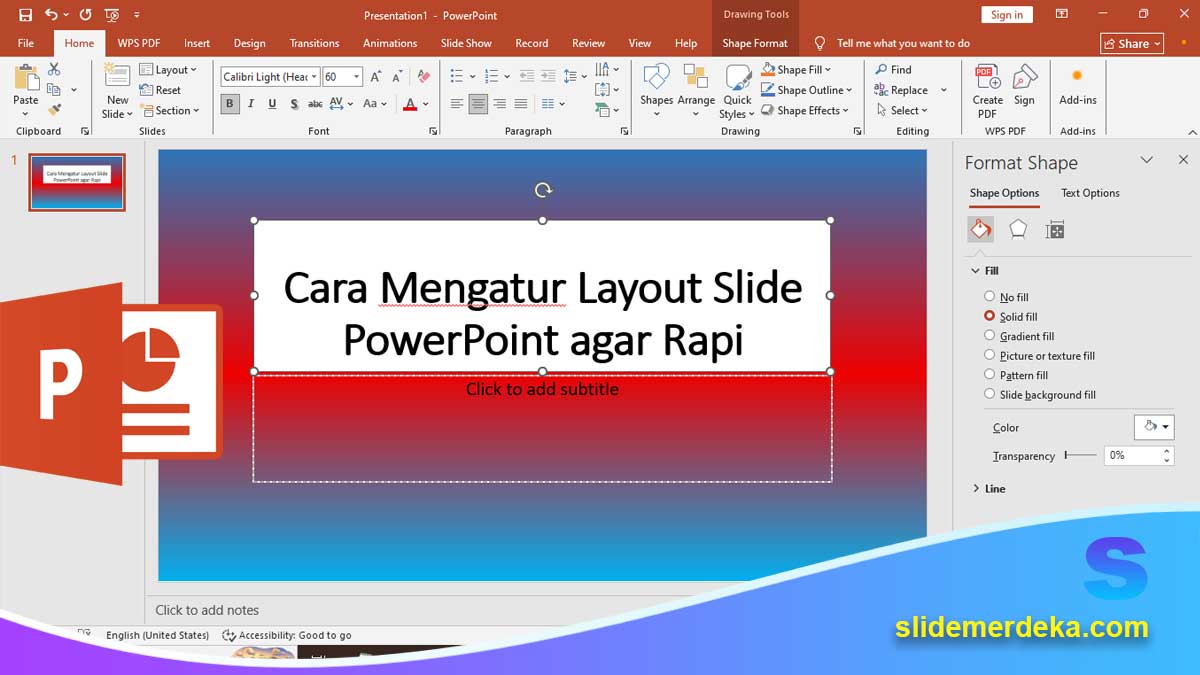Select Slide background fill
Viewport: 1200px width, 675px height.
tap(1040, 394)
